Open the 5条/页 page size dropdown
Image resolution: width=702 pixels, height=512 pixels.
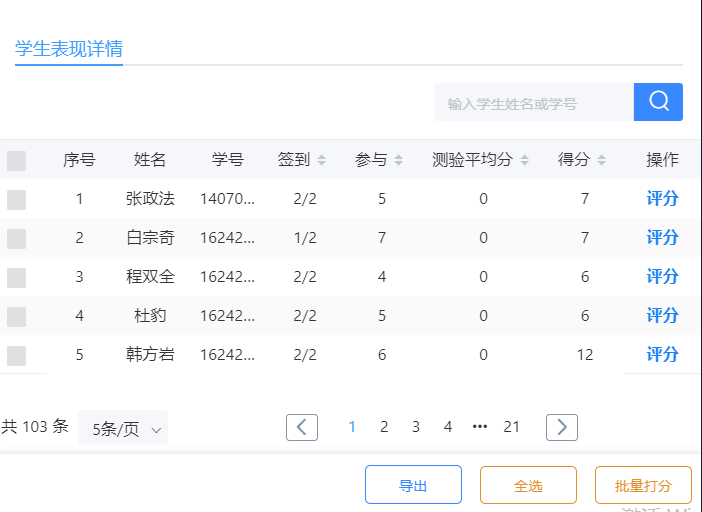[124, 428]
